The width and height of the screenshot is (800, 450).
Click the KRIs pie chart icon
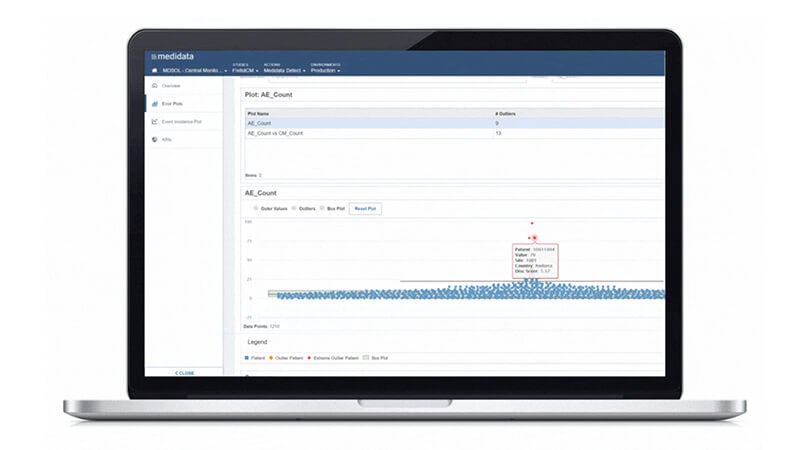(x=155, y=139)
